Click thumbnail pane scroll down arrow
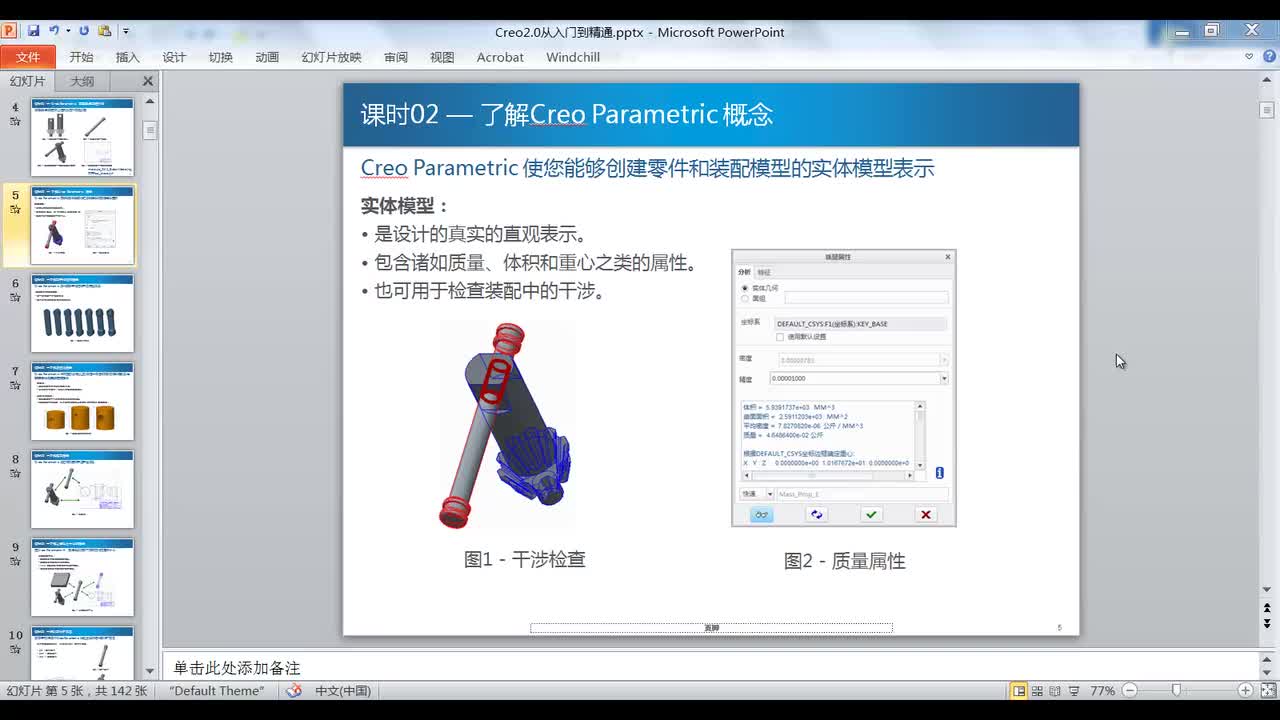 coord(150,671)
